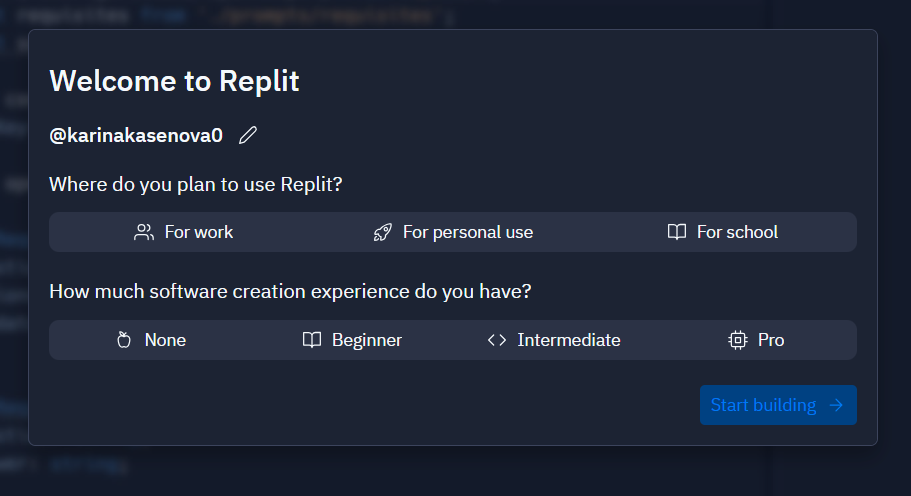This screenshot has height=496, width=911.
Task: Click the software creation experience question text
Action: click(x=290, y=292)
